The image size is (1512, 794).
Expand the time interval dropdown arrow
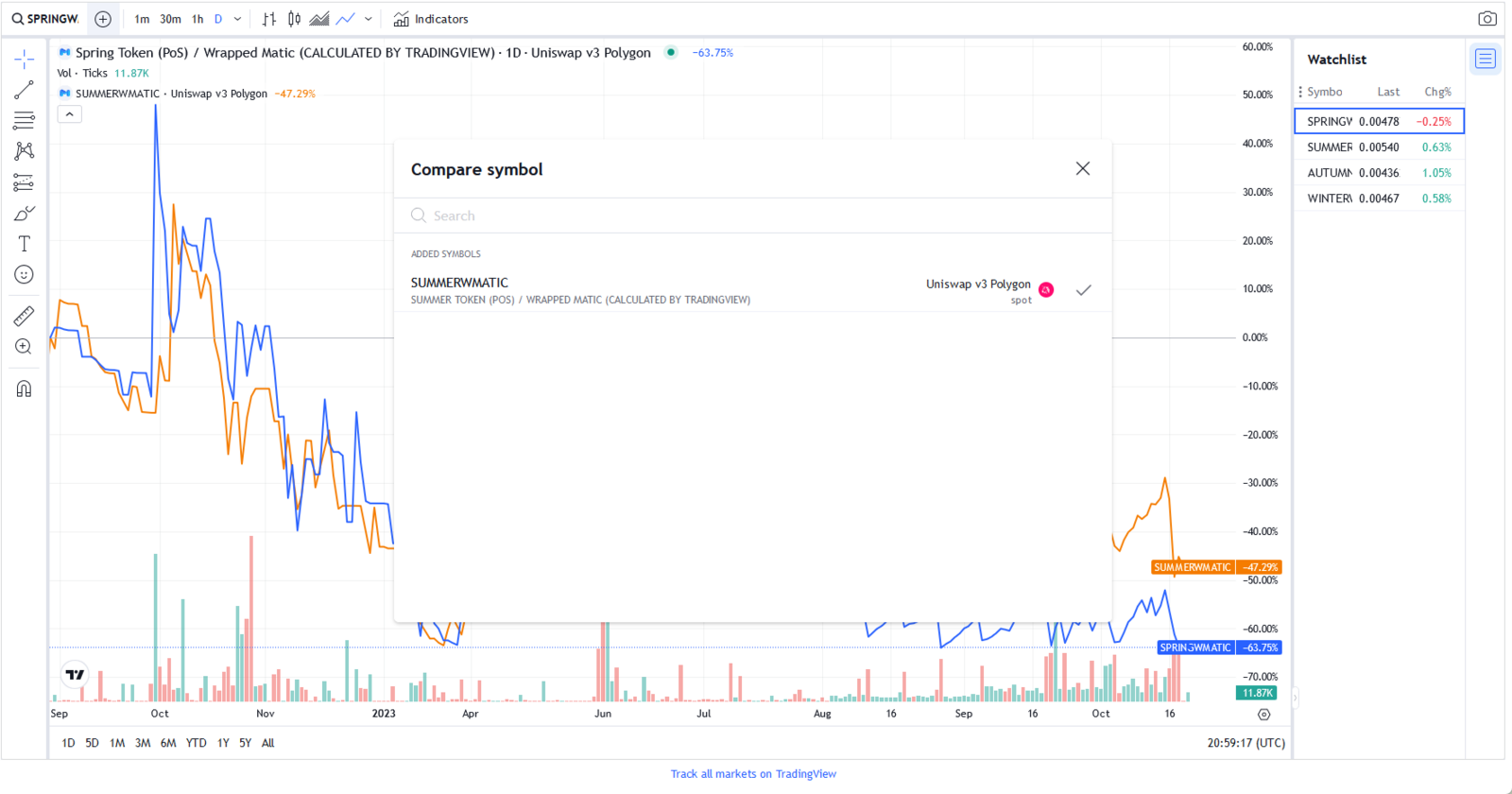pyautogui.click(x=237, y=19)
